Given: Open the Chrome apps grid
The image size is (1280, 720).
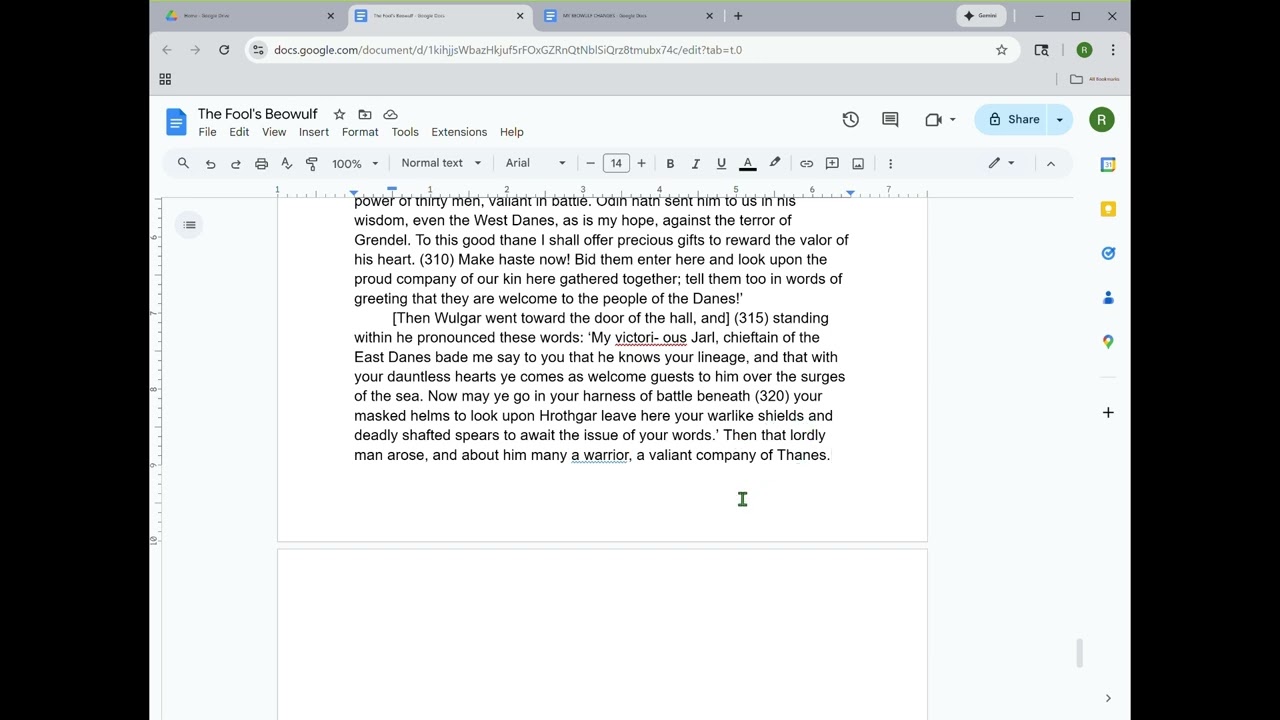Looking at the screenshot, I should 165,79.
